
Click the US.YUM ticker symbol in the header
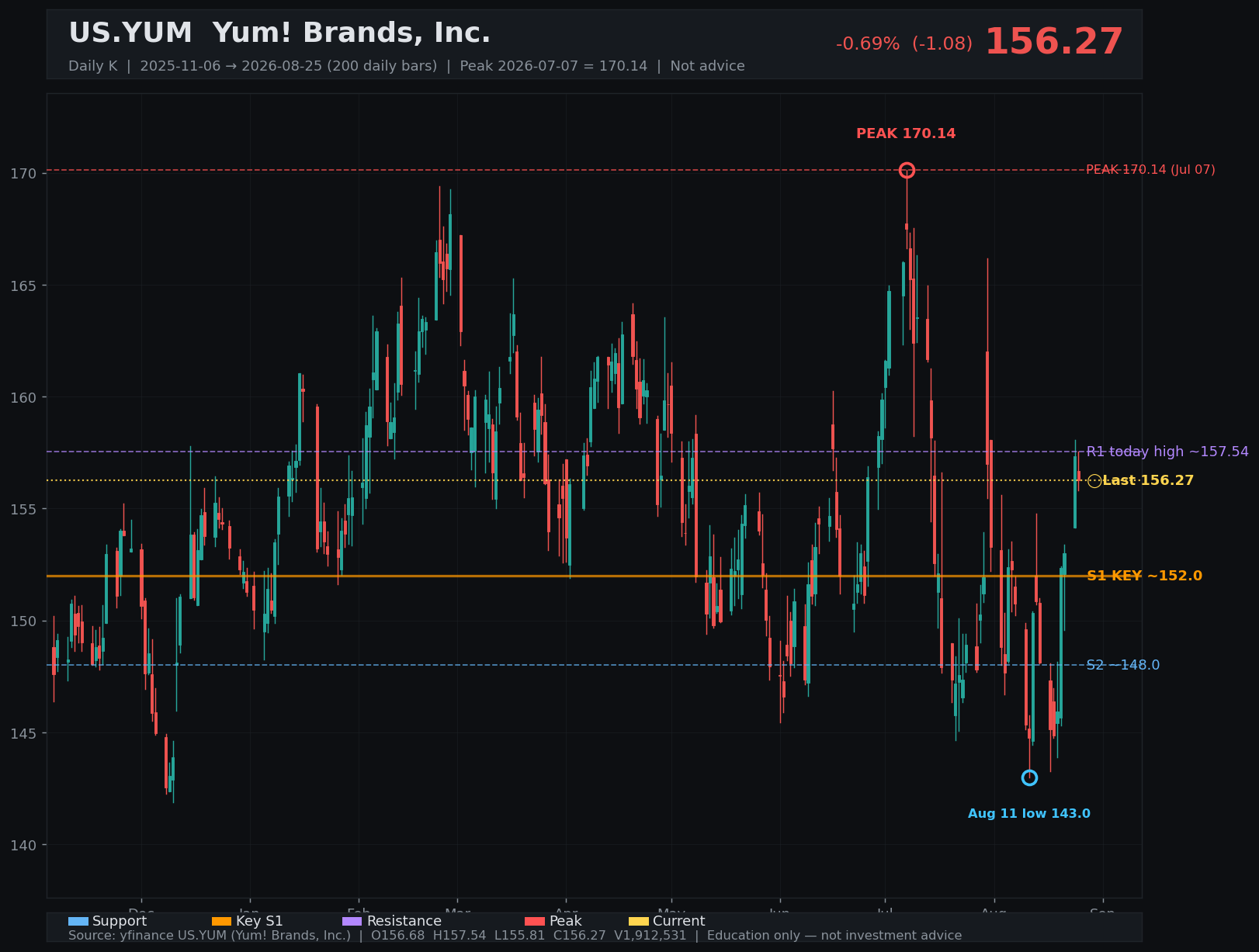tap(130, 33)
